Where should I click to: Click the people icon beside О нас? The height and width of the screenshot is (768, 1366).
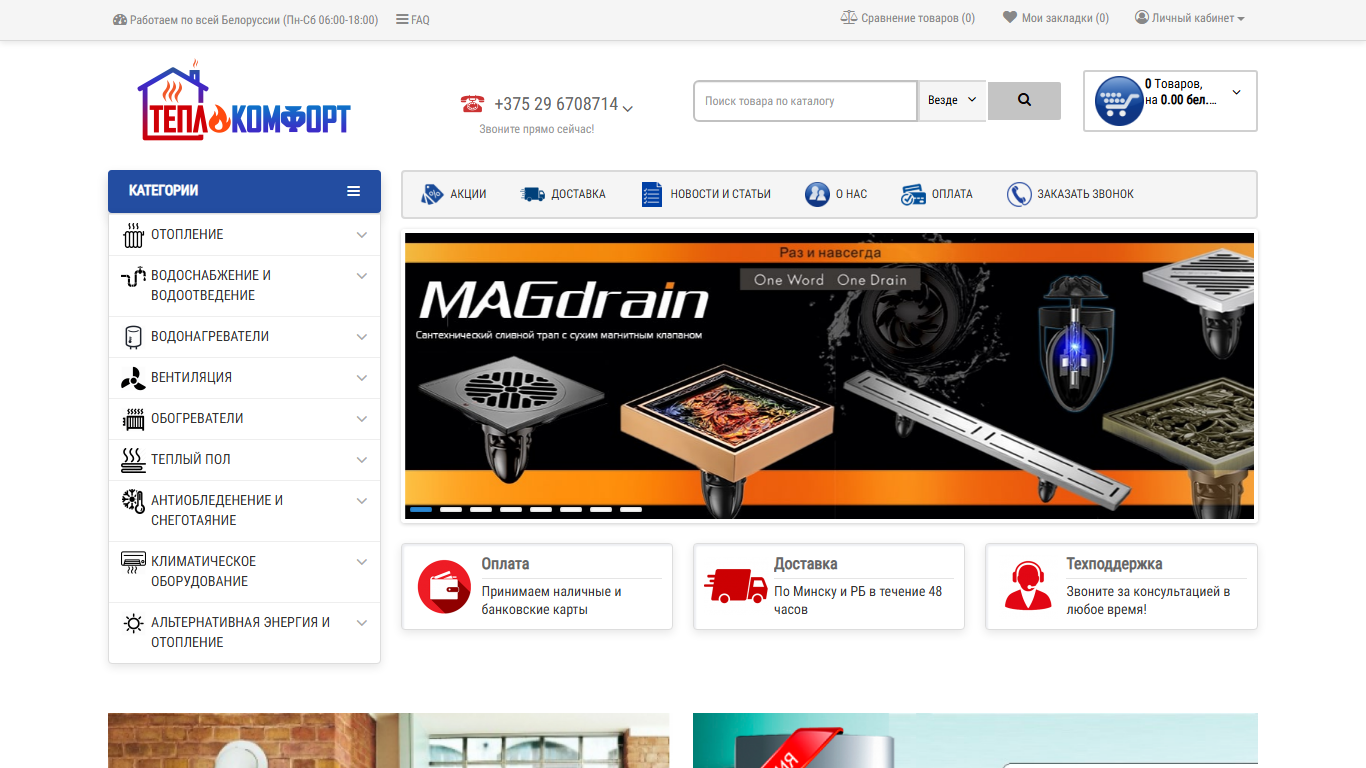click(x=817, y=194)
